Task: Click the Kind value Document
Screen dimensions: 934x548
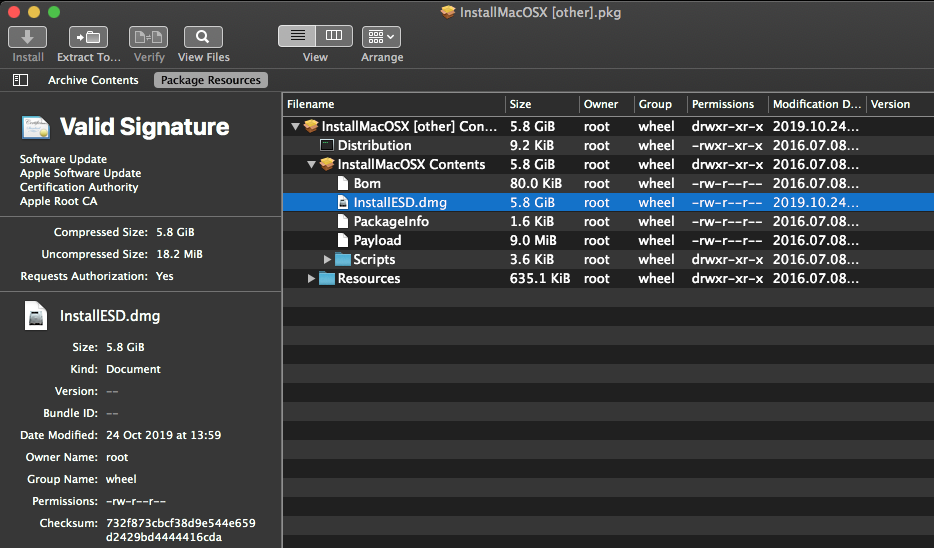Action: pyautogui.click(x=133, y=369)
